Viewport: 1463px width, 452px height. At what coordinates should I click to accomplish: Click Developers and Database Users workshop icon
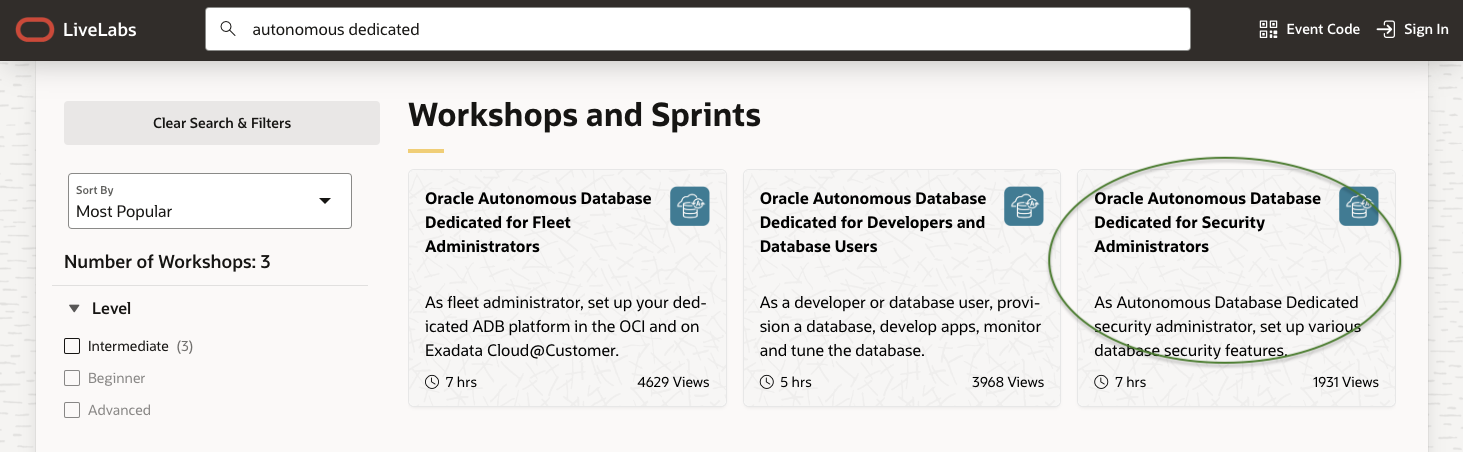pyautogui.click(x=1023, y=206)
